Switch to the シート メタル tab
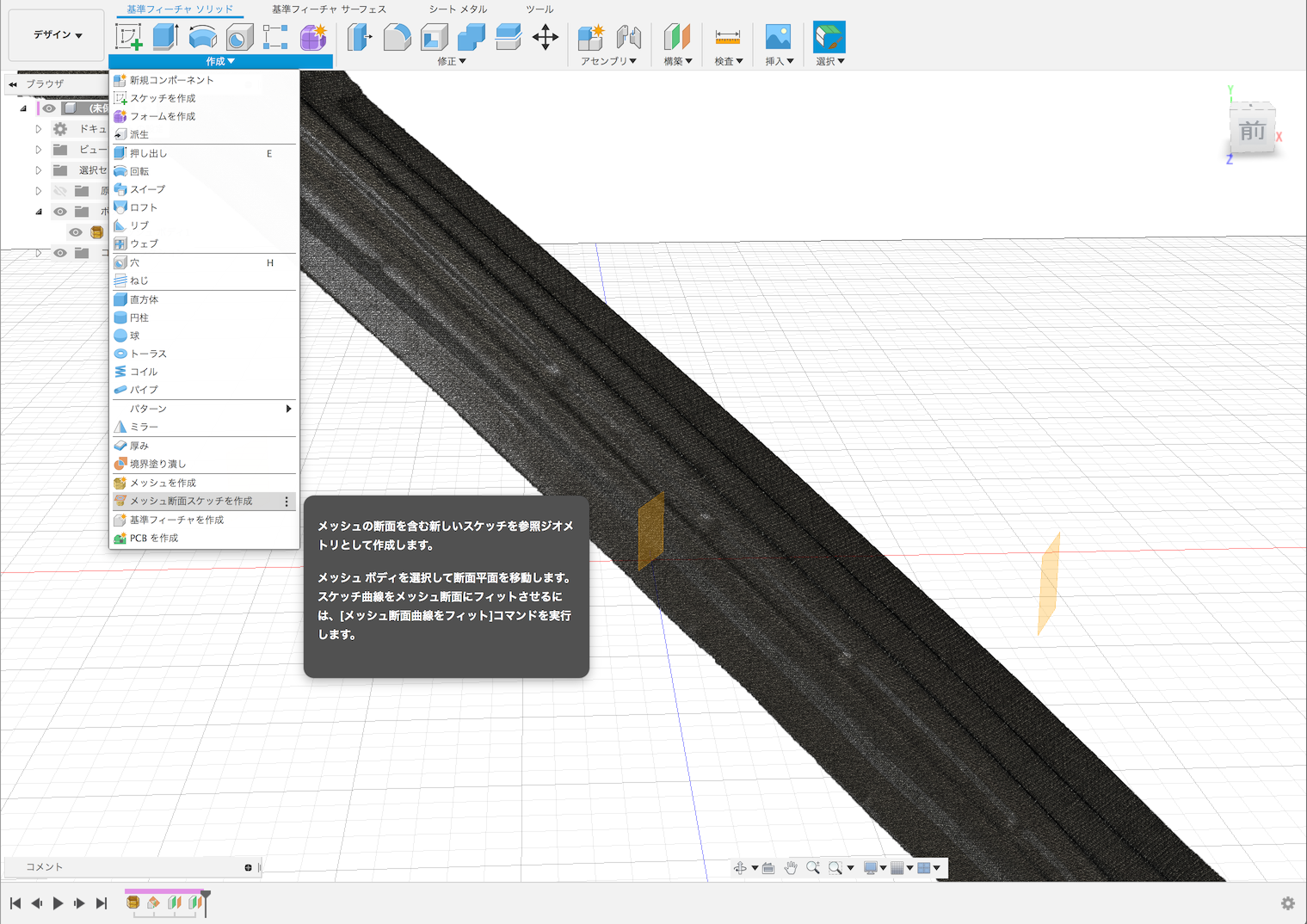The height and width of the screenshot is (924, 1307). [458, 9]
